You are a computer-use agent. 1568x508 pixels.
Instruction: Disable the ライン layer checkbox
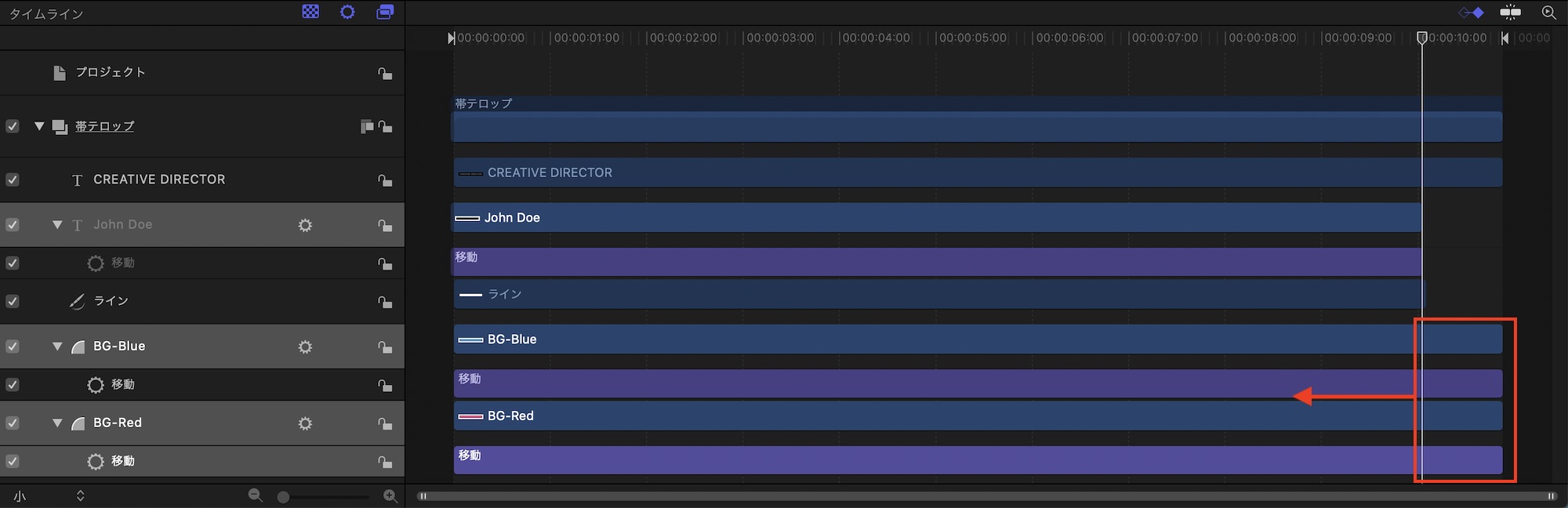(x=13, y=301)
